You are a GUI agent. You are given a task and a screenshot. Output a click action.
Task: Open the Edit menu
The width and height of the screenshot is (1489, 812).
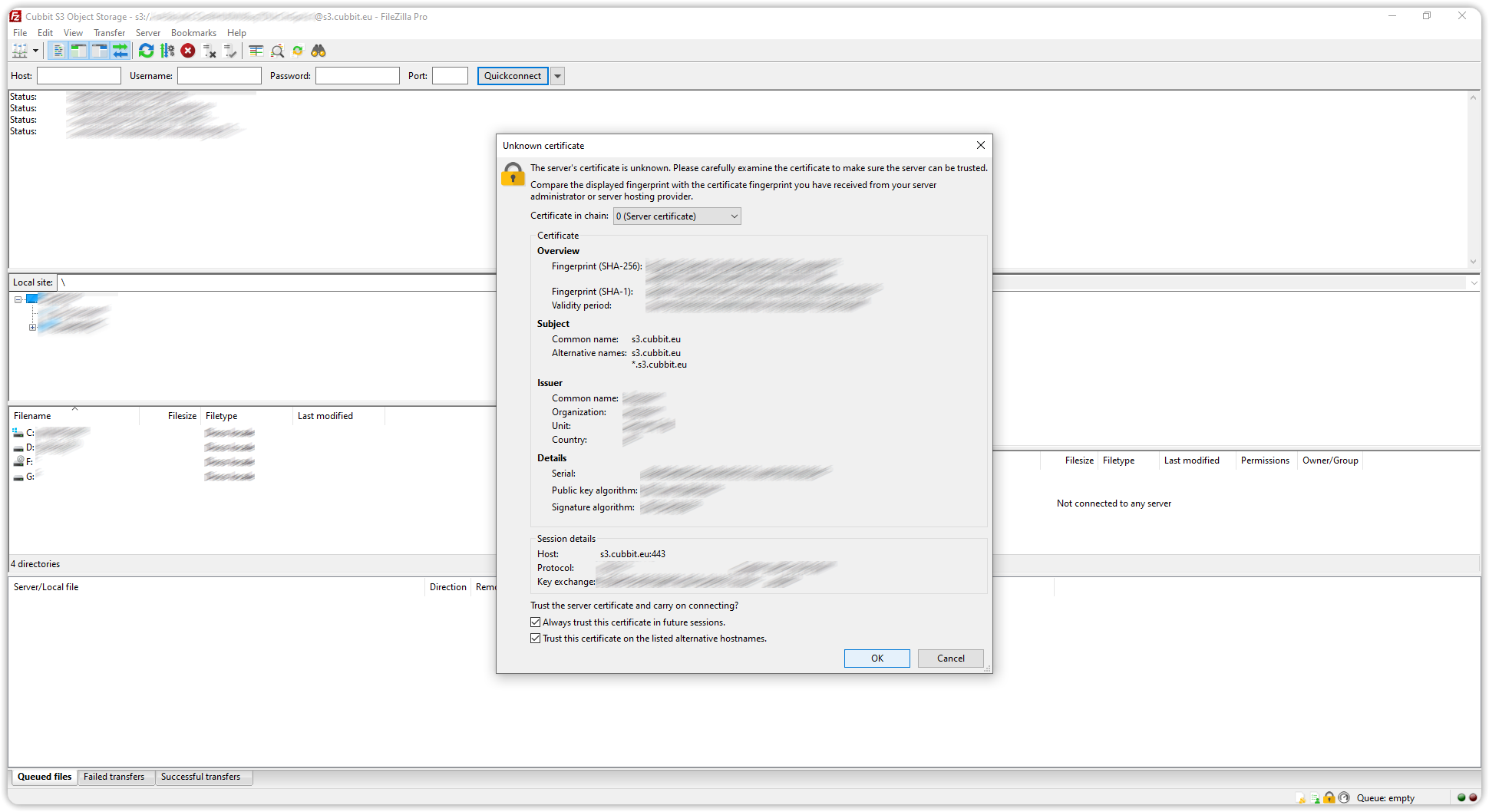45,33
